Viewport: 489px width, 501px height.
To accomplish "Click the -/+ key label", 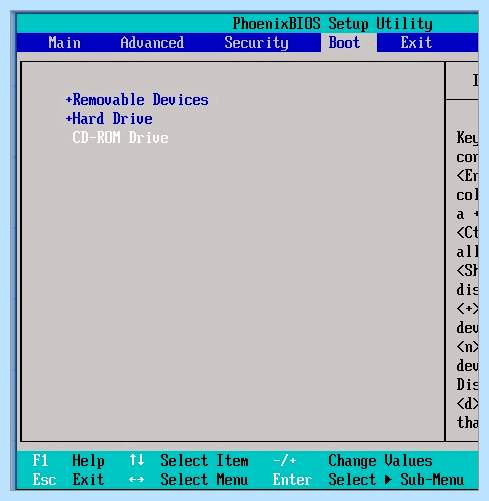I will 285,461.
